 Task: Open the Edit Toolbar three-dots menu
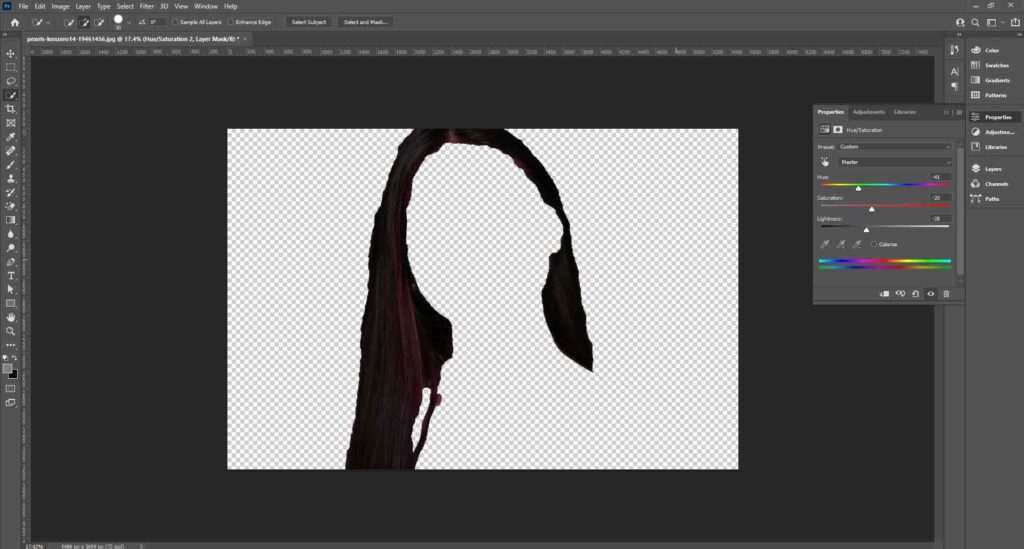(x=10, y=345)
